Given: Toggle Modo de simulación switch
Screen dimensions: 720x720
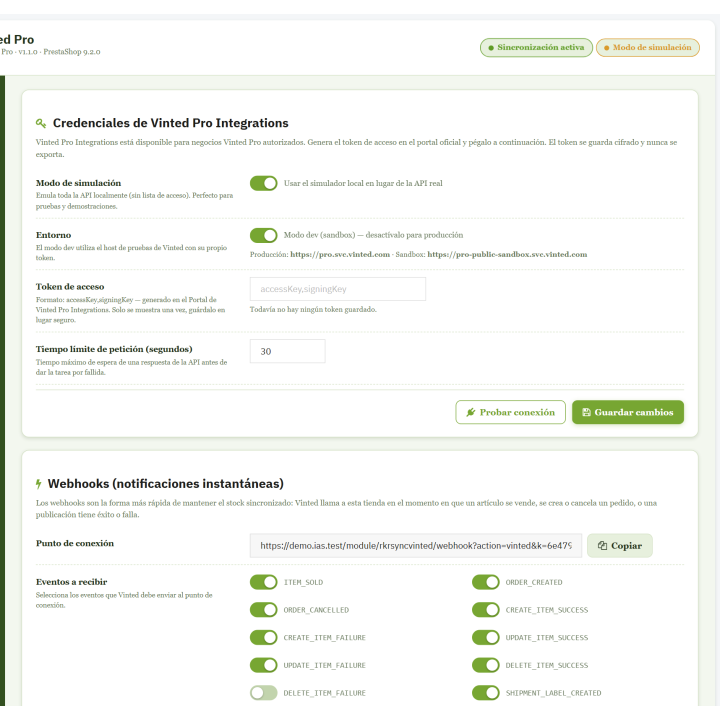Looking at the screenshot, I should (x=264, y=183).
